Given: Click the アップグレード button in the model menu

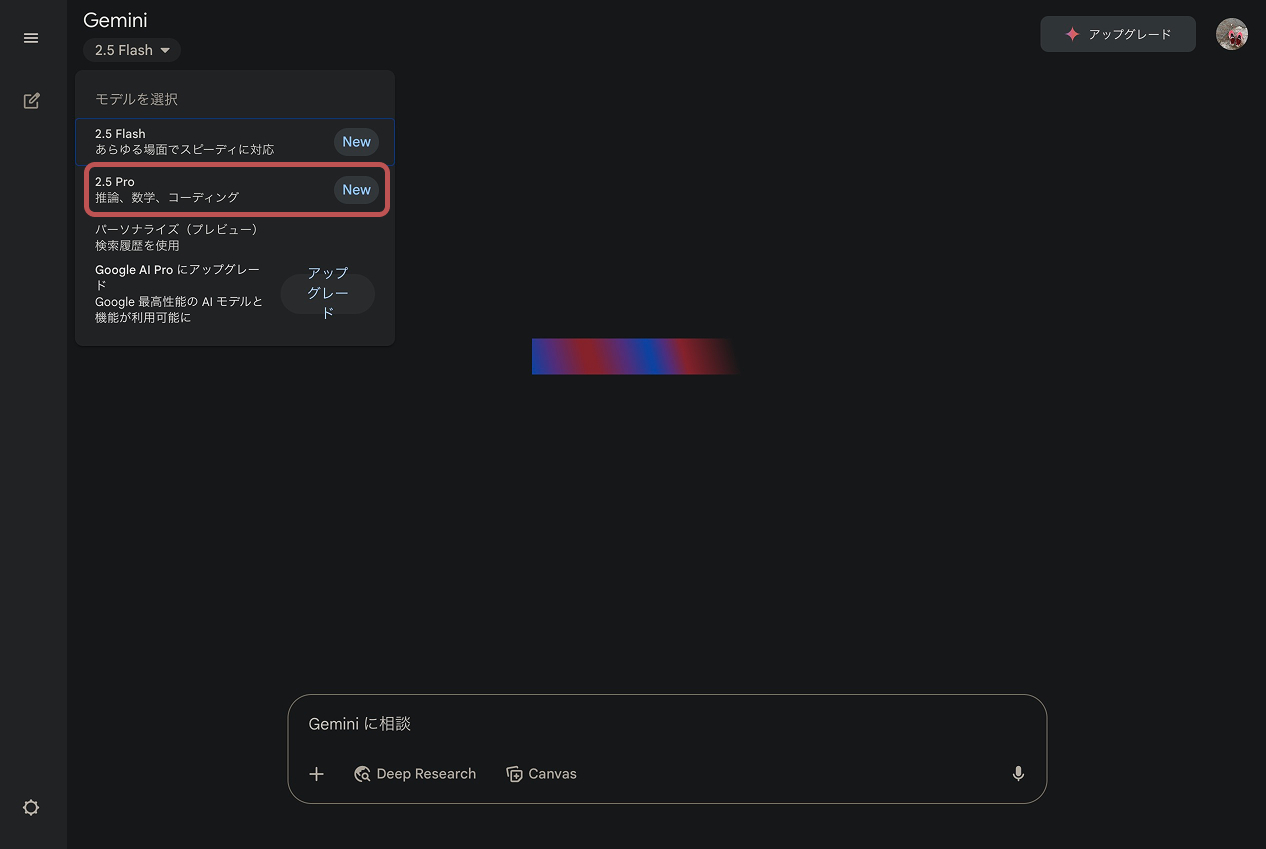Looking at the screenshot, I should pyautogui.click(x=327, y=293).
